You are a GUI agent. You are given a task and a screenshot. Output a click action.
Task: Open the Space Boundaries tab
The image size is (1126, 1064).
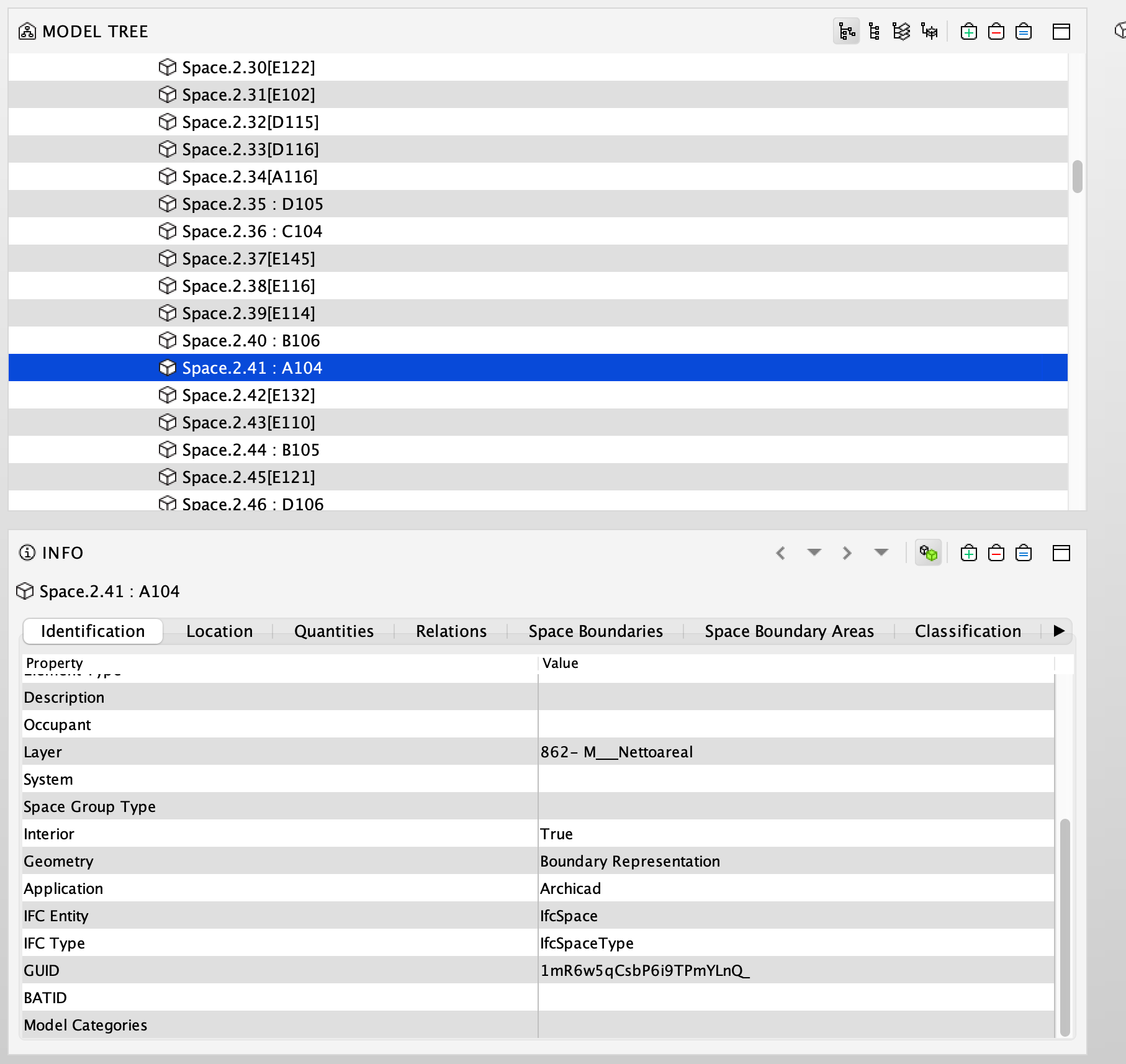pos(595,631)
